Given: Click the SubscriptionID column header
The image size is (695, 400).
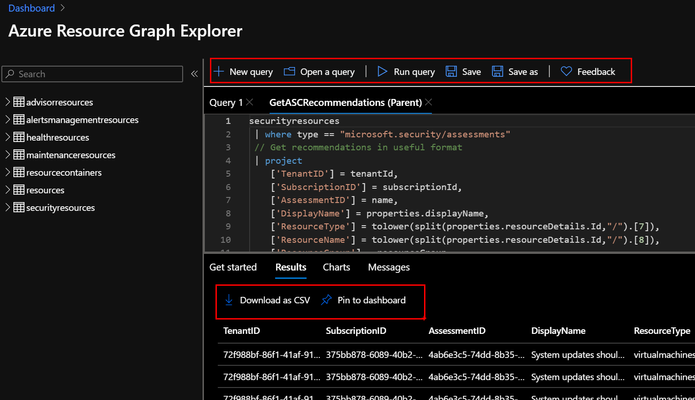Looking at the screenshot, I should [x=356, y=331].
